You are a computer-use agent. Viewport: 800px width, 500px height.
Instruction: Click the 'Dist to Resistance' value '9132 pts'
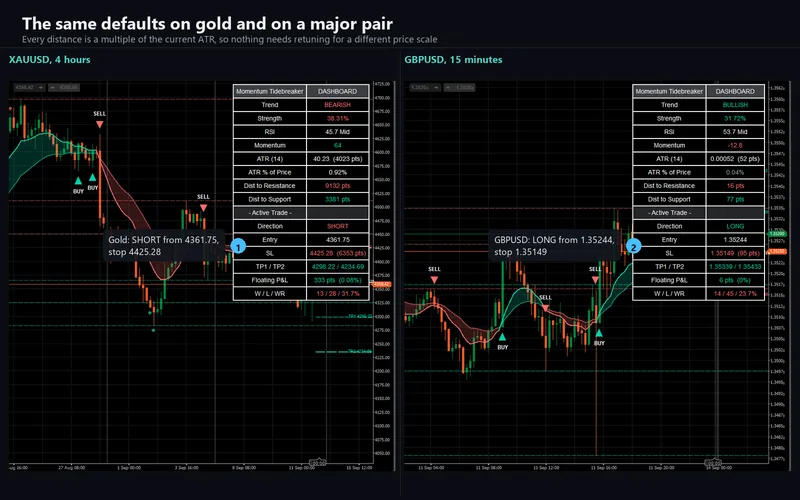337,186
